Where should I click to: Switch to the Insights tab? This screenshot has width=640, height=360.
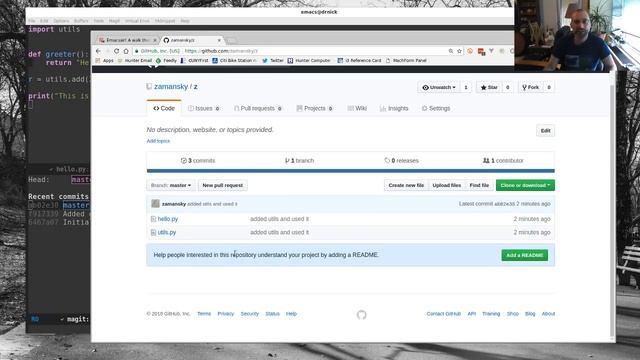coord(394,108)
